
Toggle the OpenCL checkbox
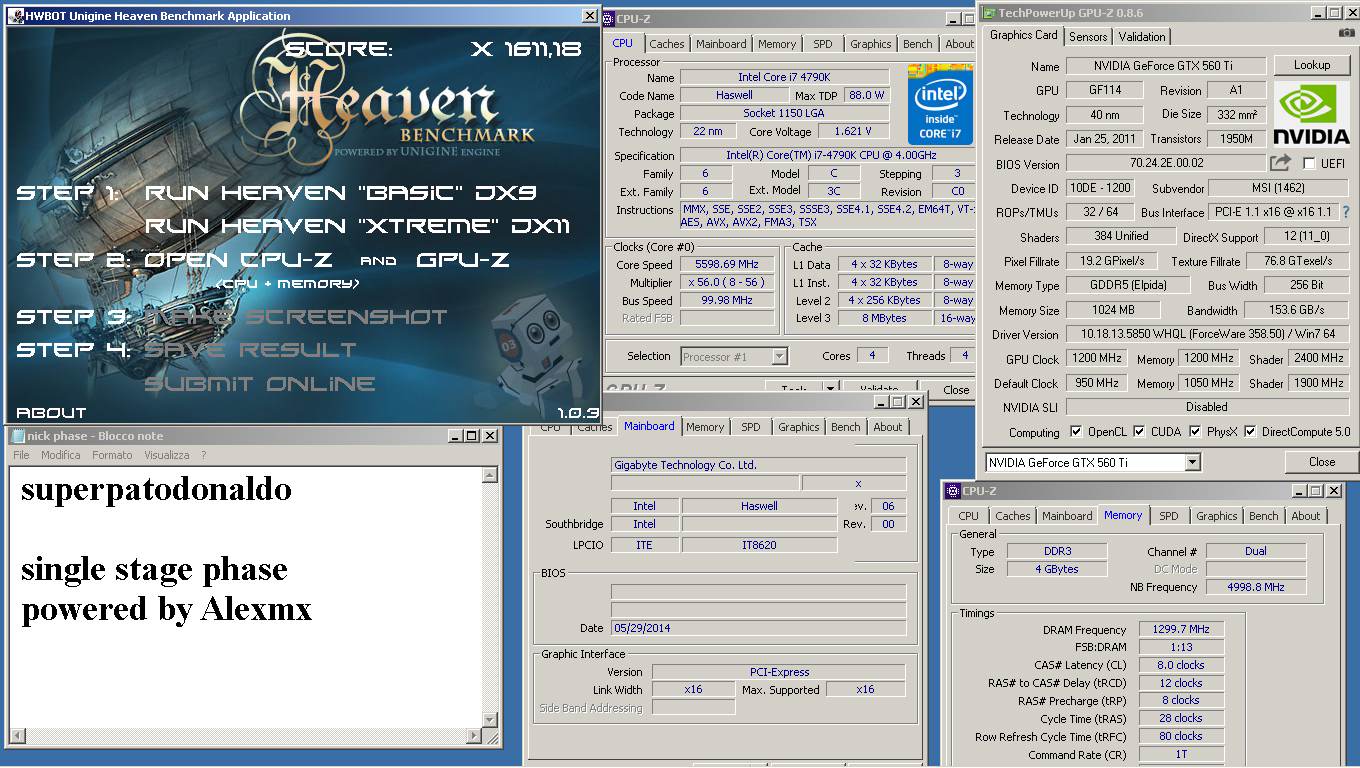[1076, 432]
